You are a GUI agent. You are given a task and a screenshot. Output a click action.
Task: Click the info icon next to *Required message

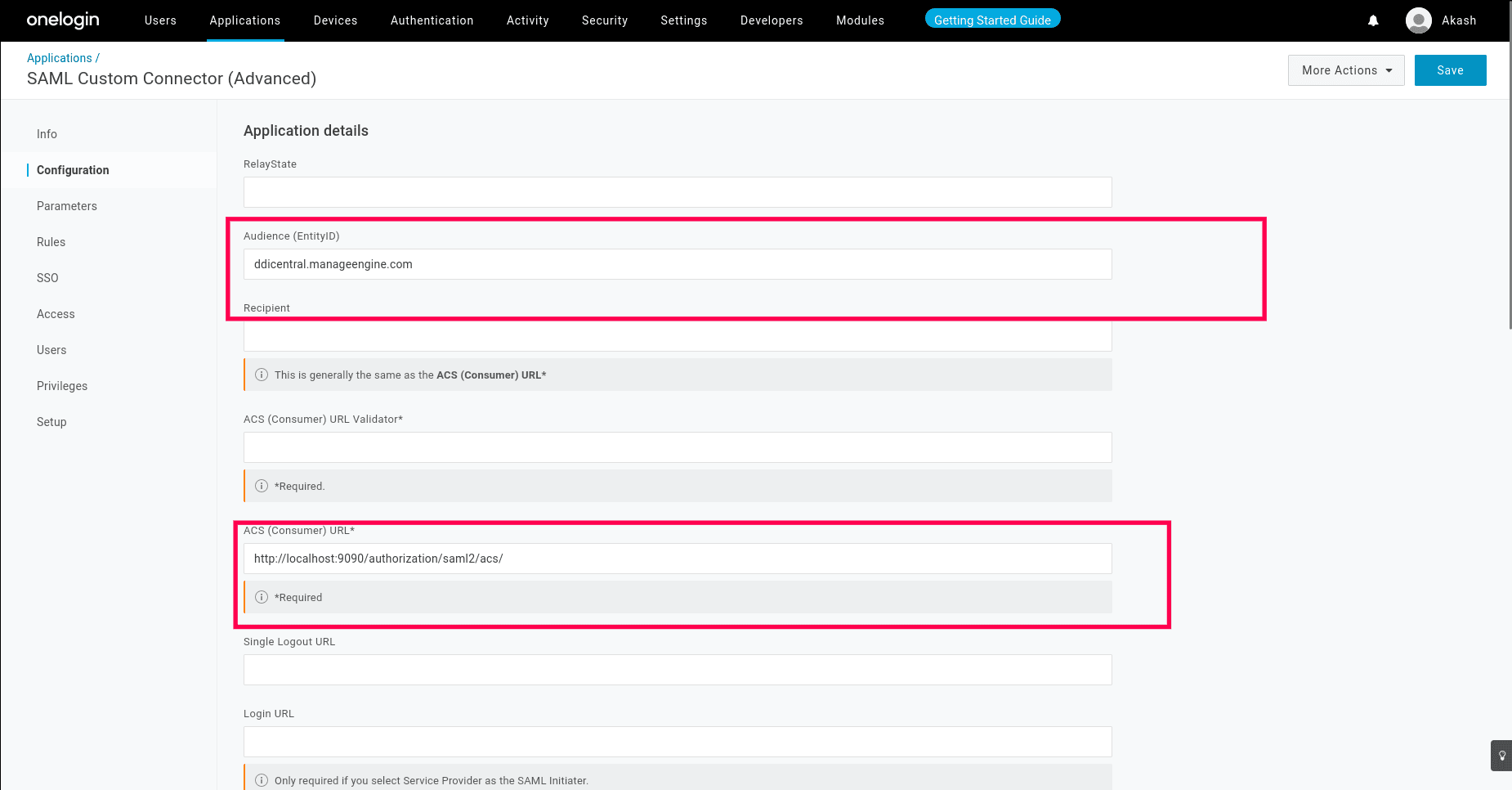[x=262, y=485]
